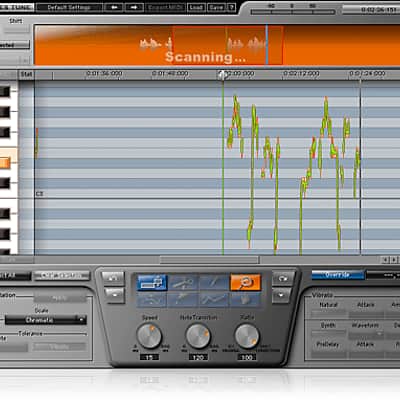The width and height of the screenshot is (400, 400).
Task: Click the 0:02:12.000 ruler time label
Action: tap(302, 73)
